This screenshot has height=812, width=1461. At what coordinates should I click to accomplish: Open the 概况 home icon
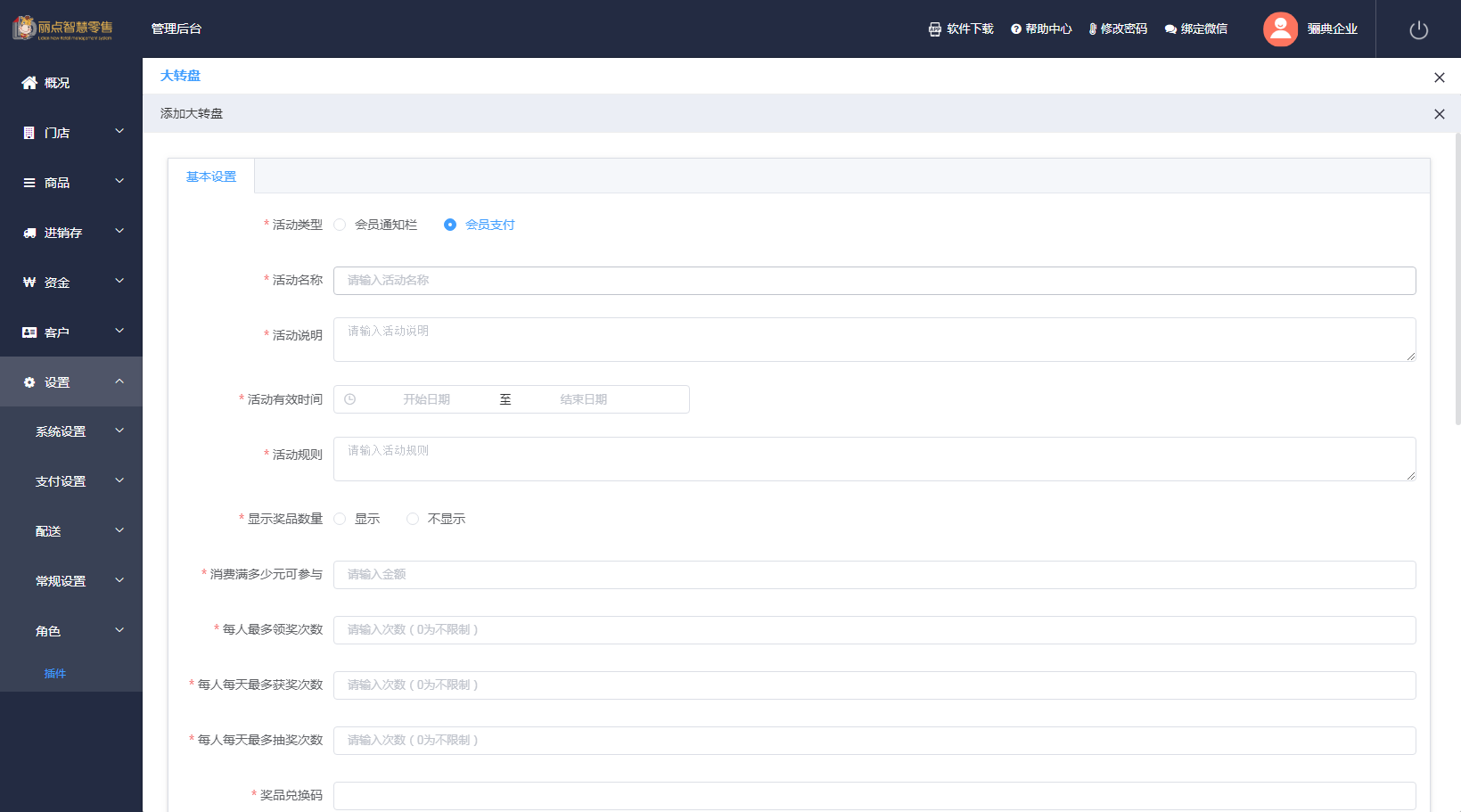pos(29,83)
